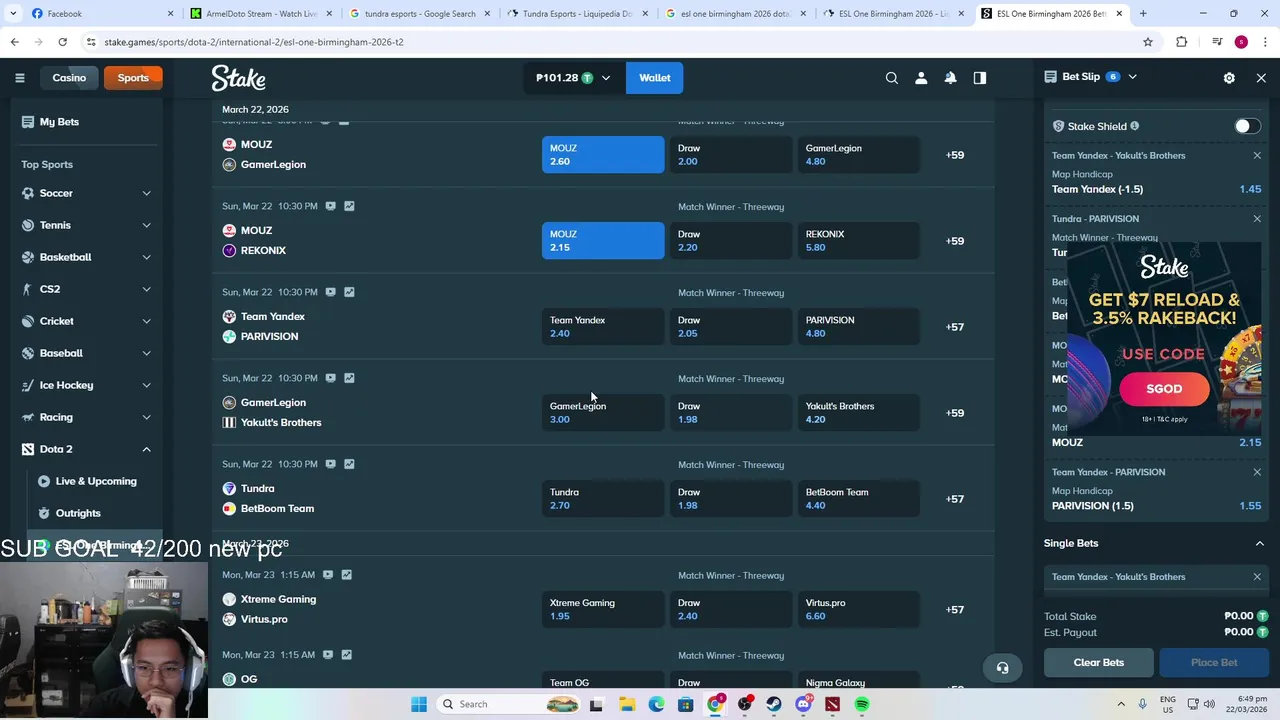Open the notifications bell icon
Screen dimensions: 1280x720
click(950, 77)
